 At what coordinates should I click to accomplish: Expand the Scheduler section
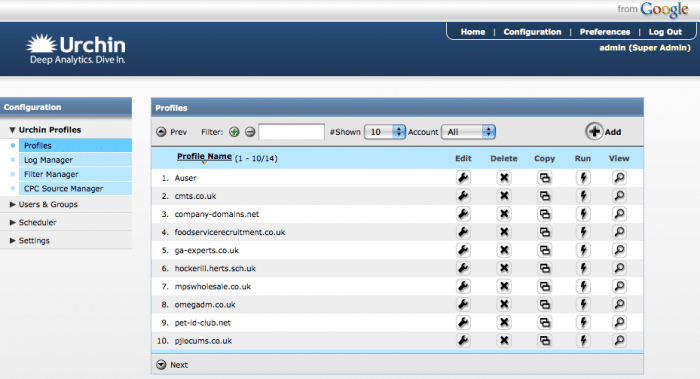(x=12, y=222)
